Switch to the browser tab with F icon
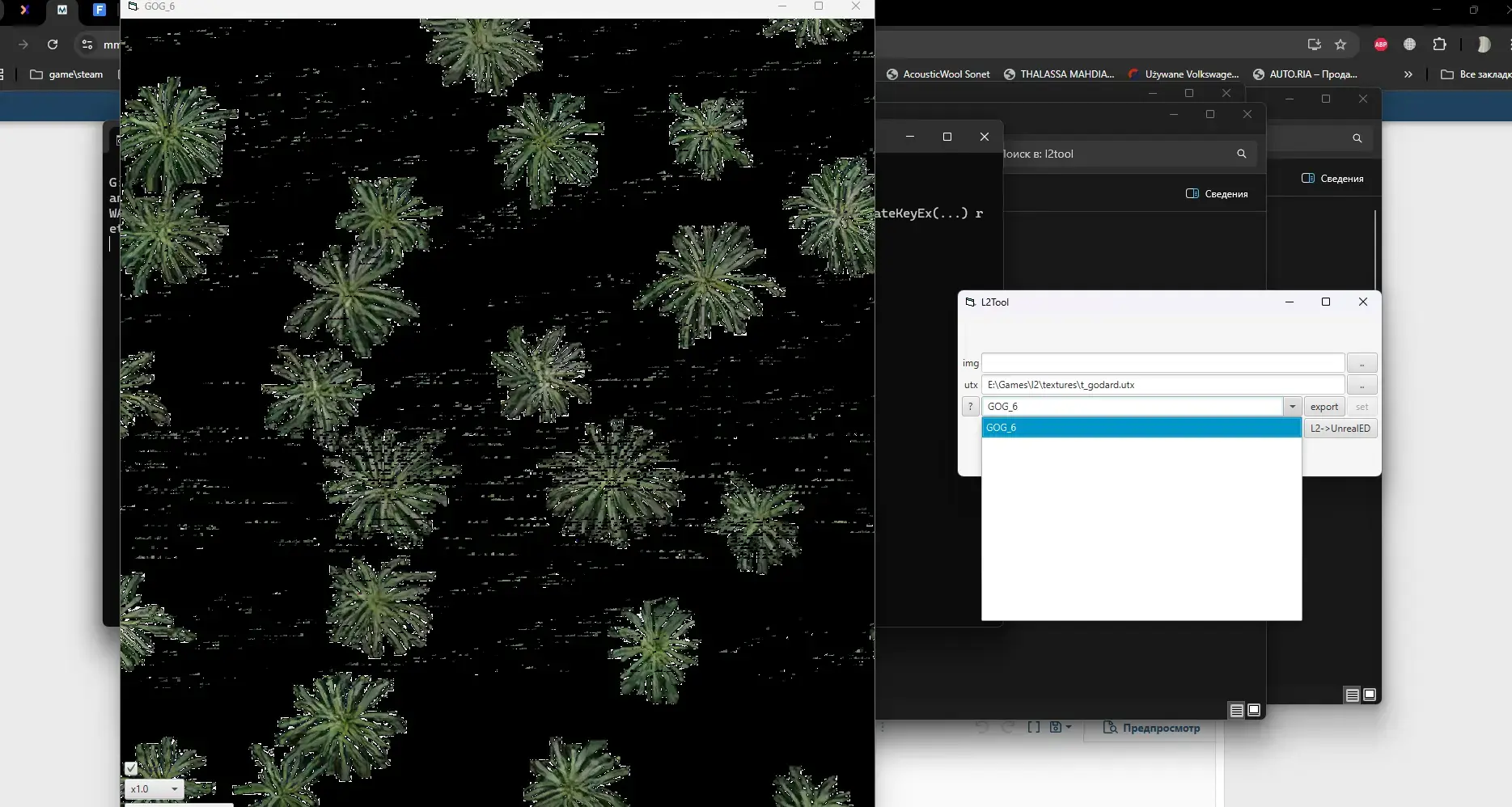1512x807 pixels. (x=99, y=10)
